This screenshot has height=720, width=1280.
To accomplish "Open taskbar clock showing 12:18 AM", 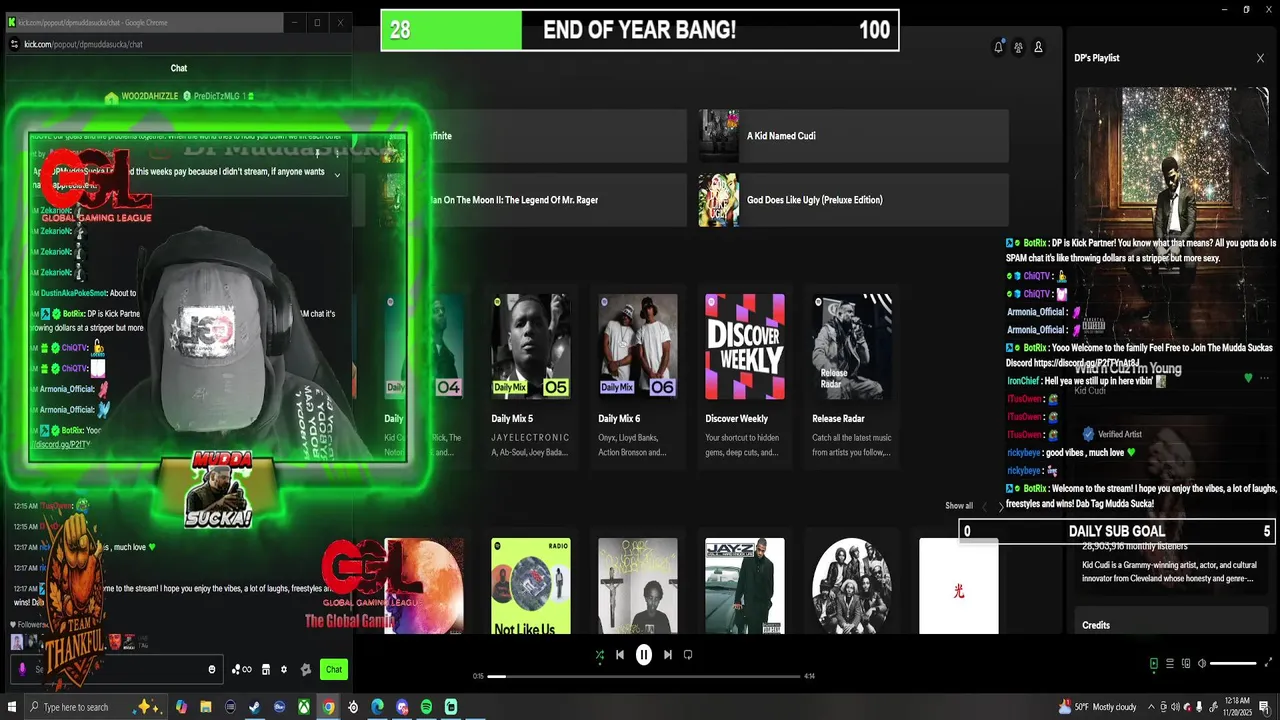I will pos(1237,707).
